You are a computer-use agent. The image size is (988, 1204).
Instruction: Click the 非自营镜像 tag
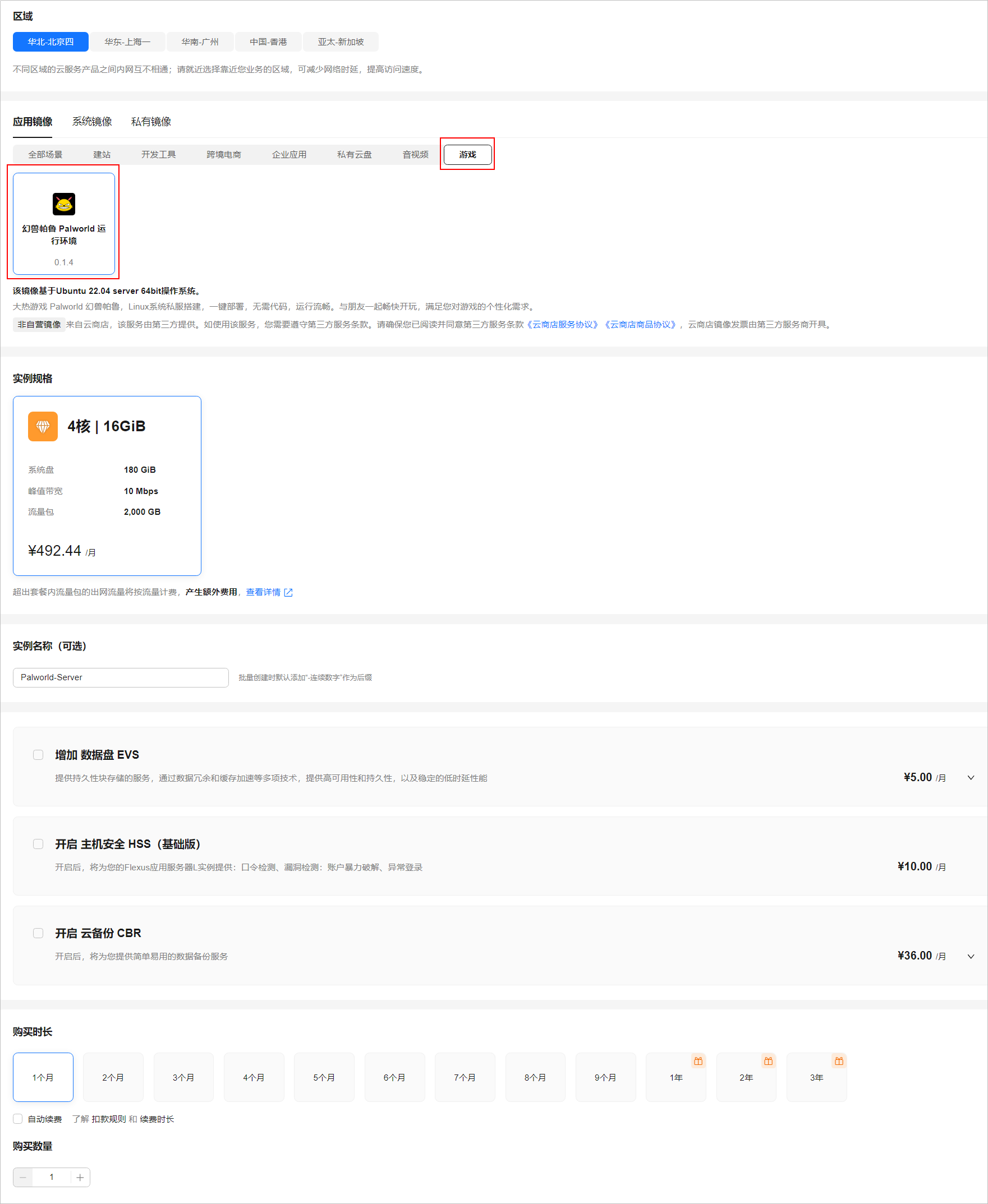pyautogui.click(x=39, y=325)
